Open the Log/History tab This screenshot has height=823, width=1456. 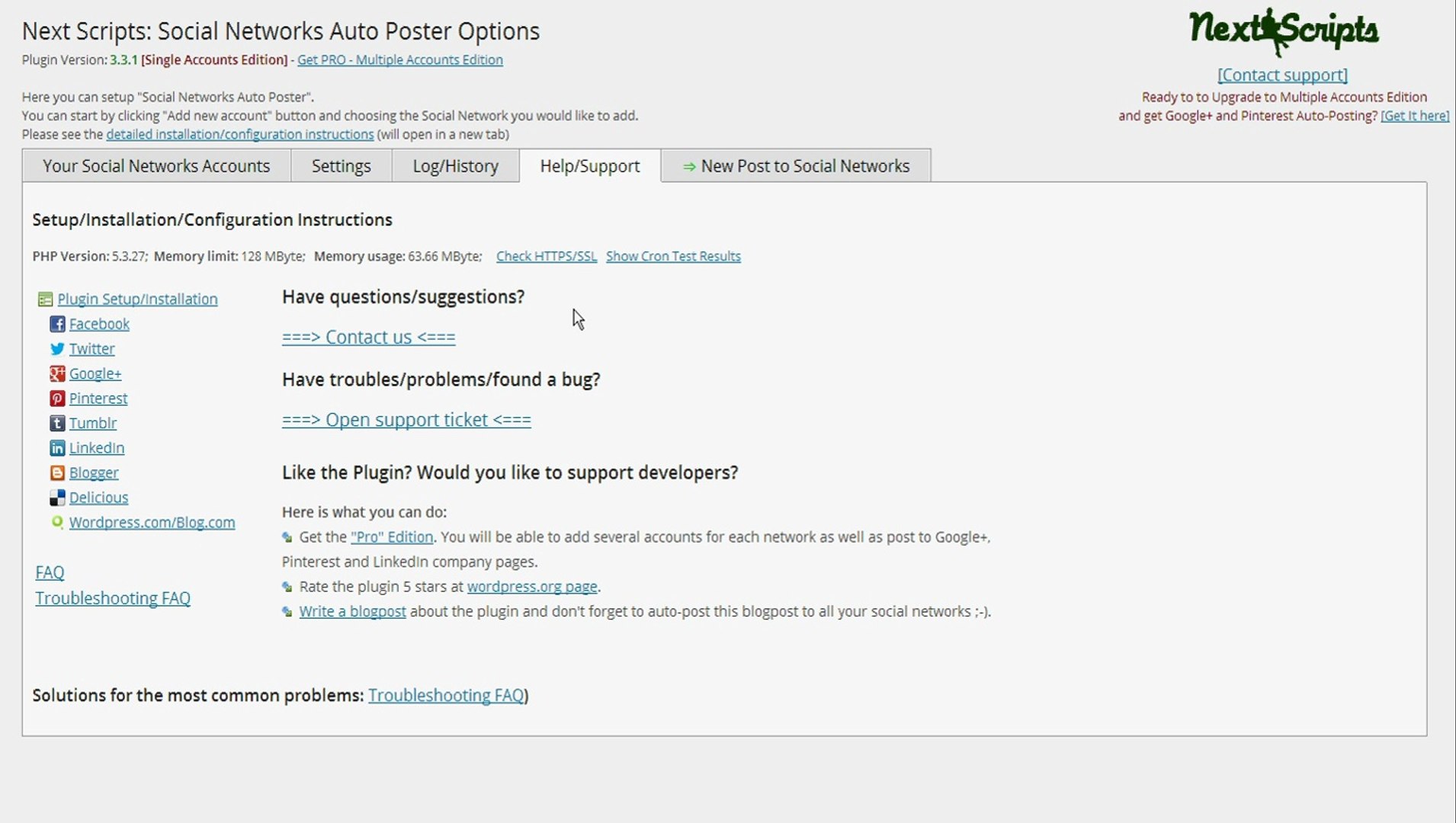click(x=455, y=166)
